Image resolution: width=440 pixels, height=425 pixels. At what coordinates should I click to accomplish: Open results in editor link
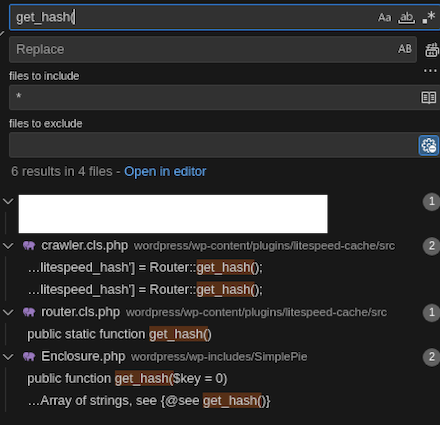[x=165, y=171]
